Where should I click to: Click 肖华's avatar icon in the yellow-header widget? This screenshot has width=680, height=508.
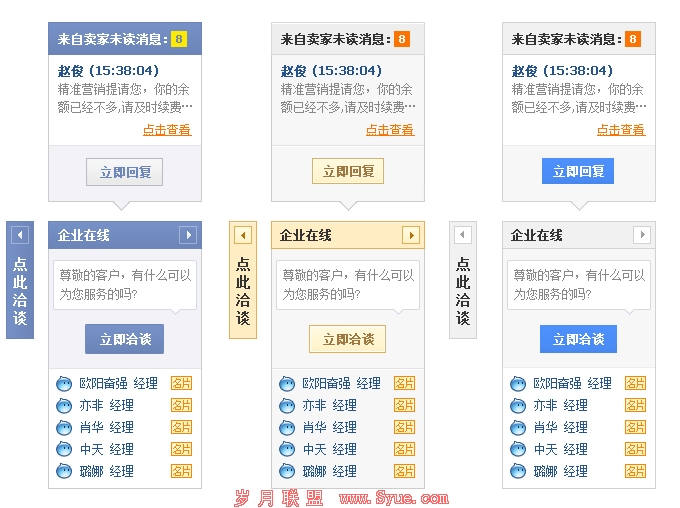click(x=287, y=428)
